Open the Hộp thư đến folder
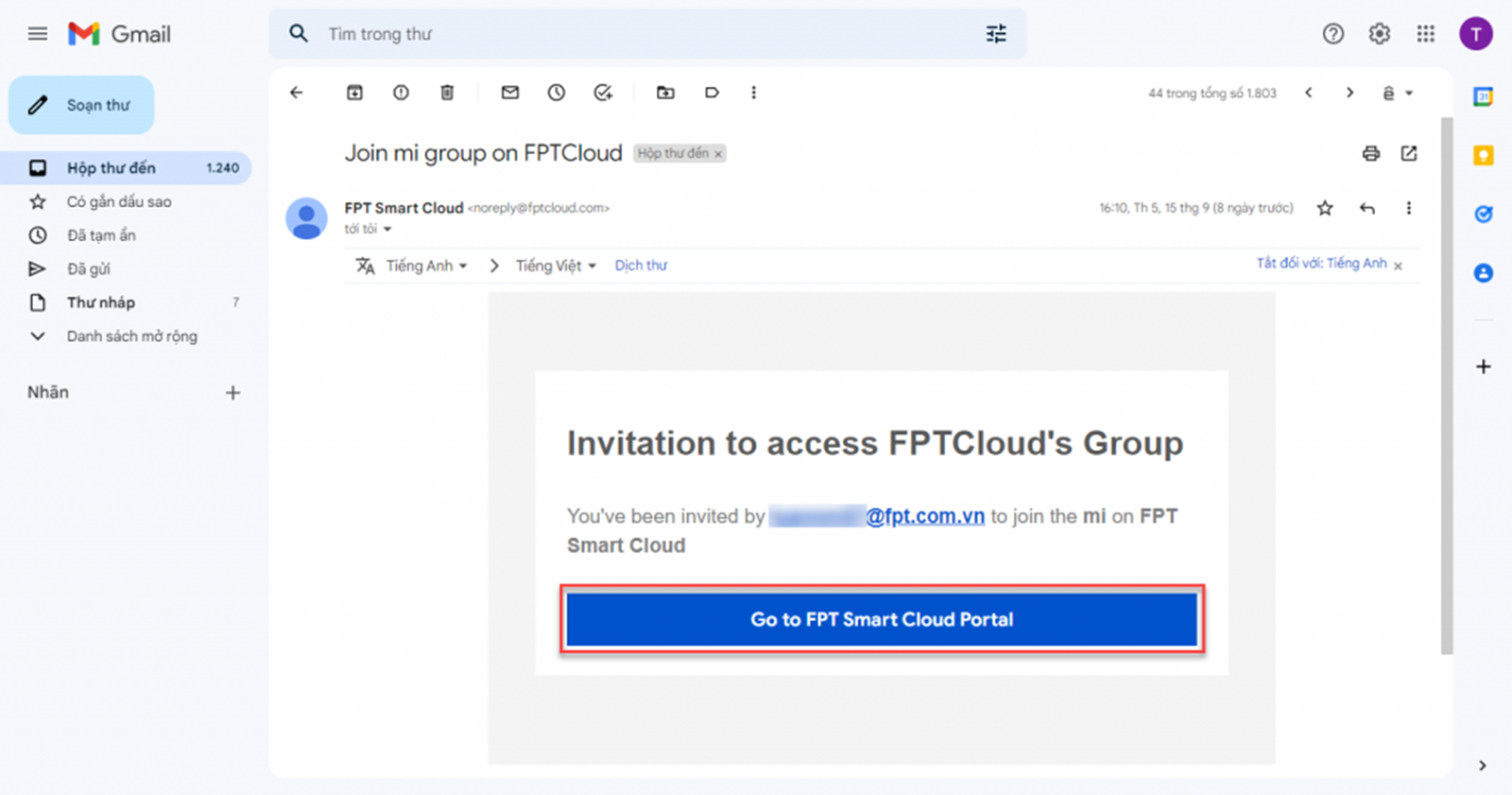 [112, 167]
